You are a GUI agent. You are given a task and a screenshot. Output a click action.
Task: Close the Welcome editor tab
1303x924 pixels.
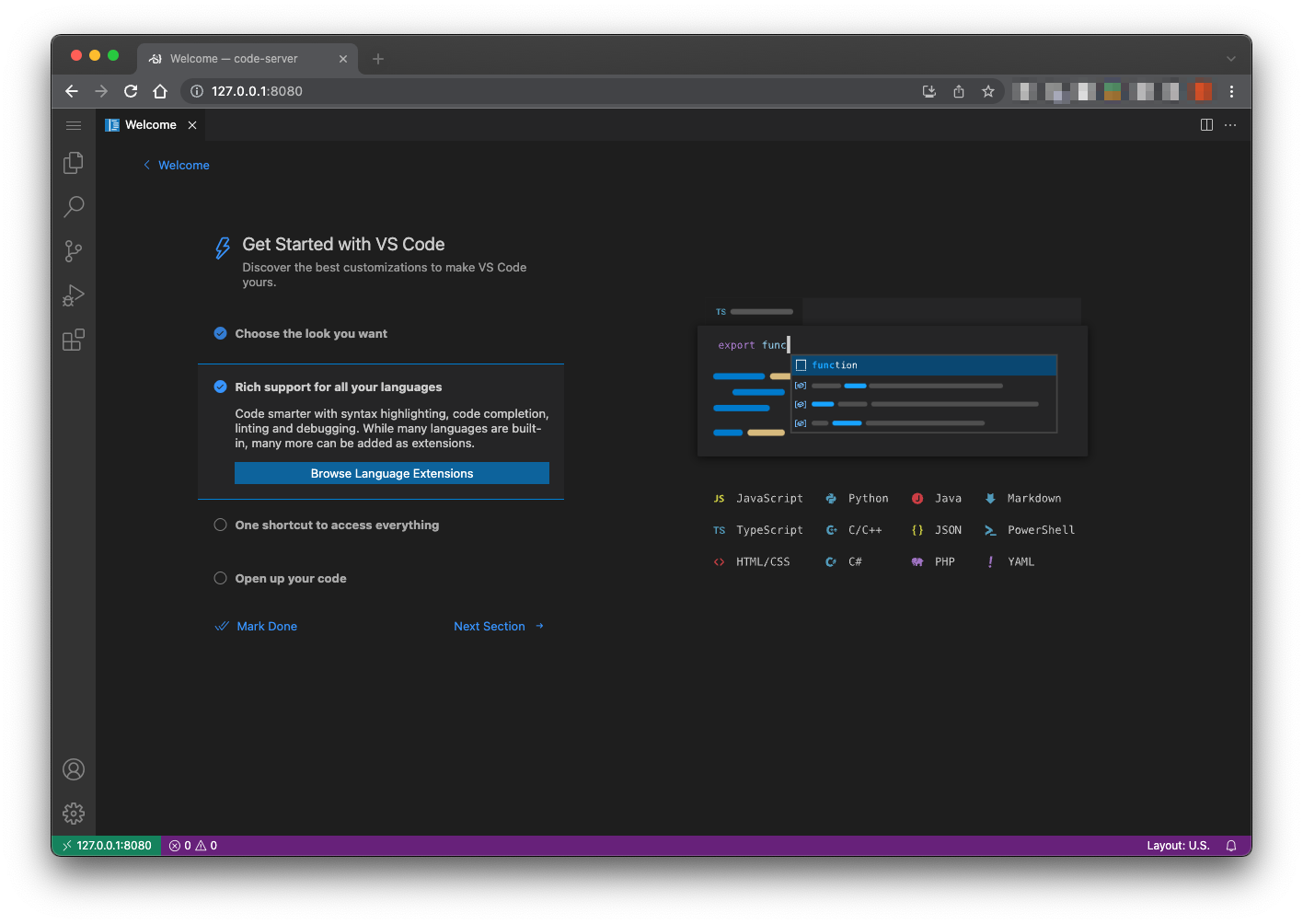click(x=192, y=125)
